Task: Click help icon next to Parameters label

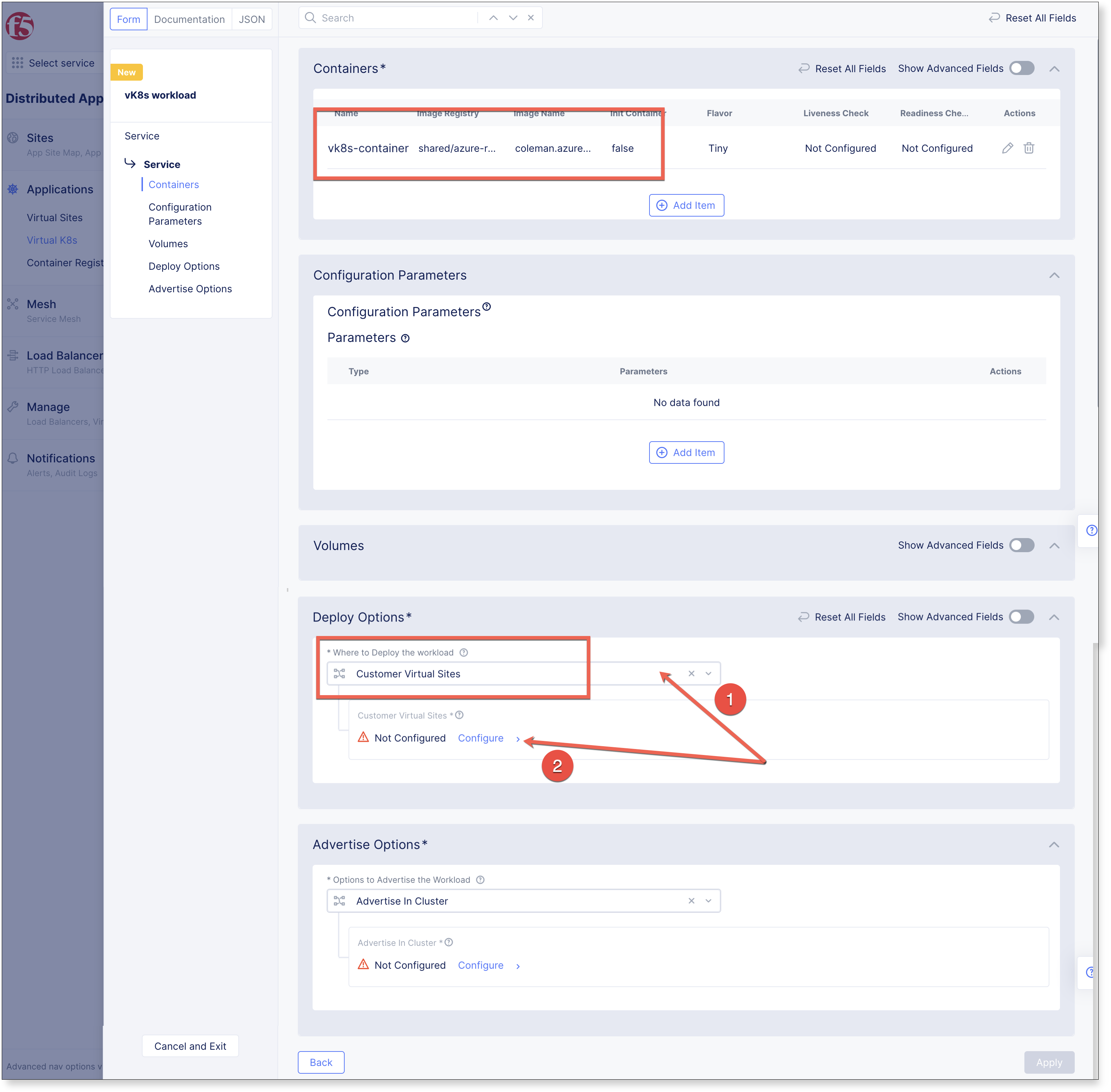Action: 405,338
